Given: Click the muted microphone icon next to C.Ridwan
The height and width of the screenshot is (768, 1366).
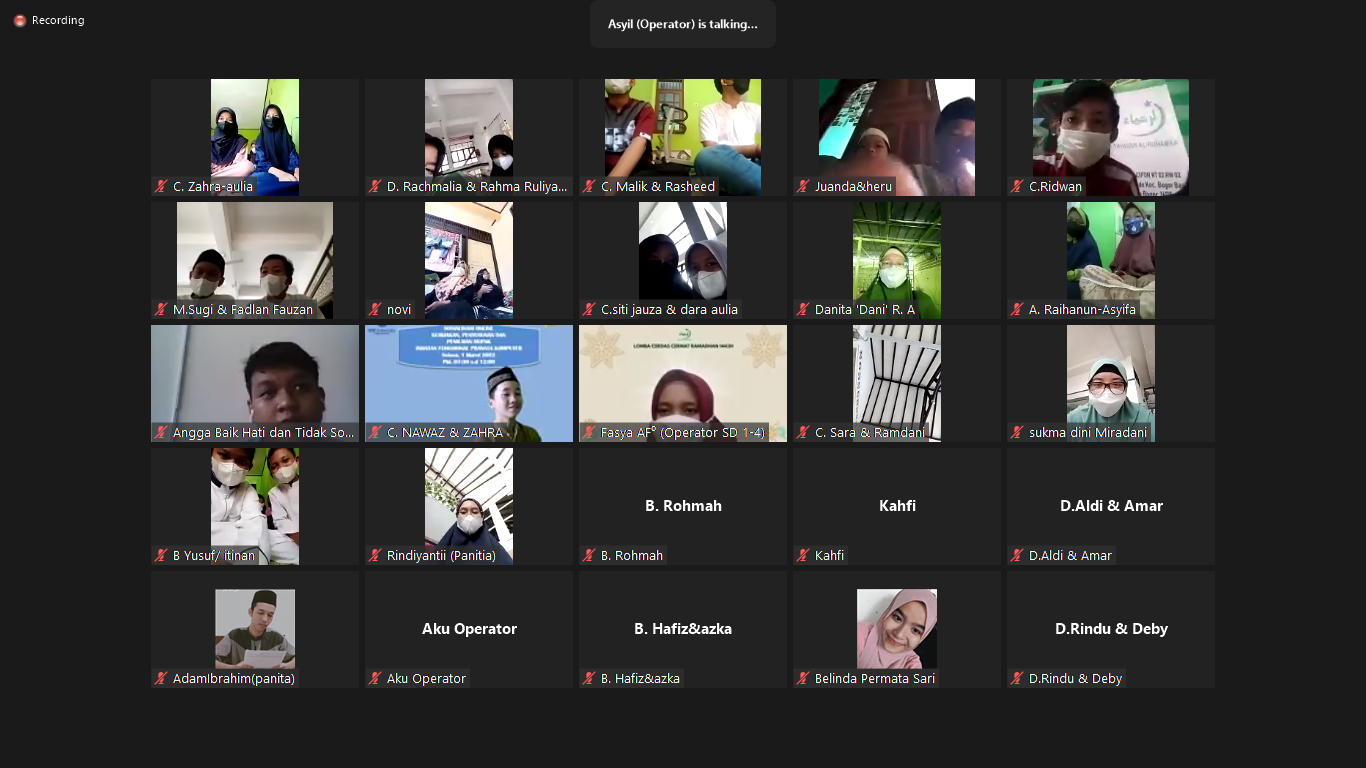Looking at the screenshot, I should click(x=1017, y=187).
